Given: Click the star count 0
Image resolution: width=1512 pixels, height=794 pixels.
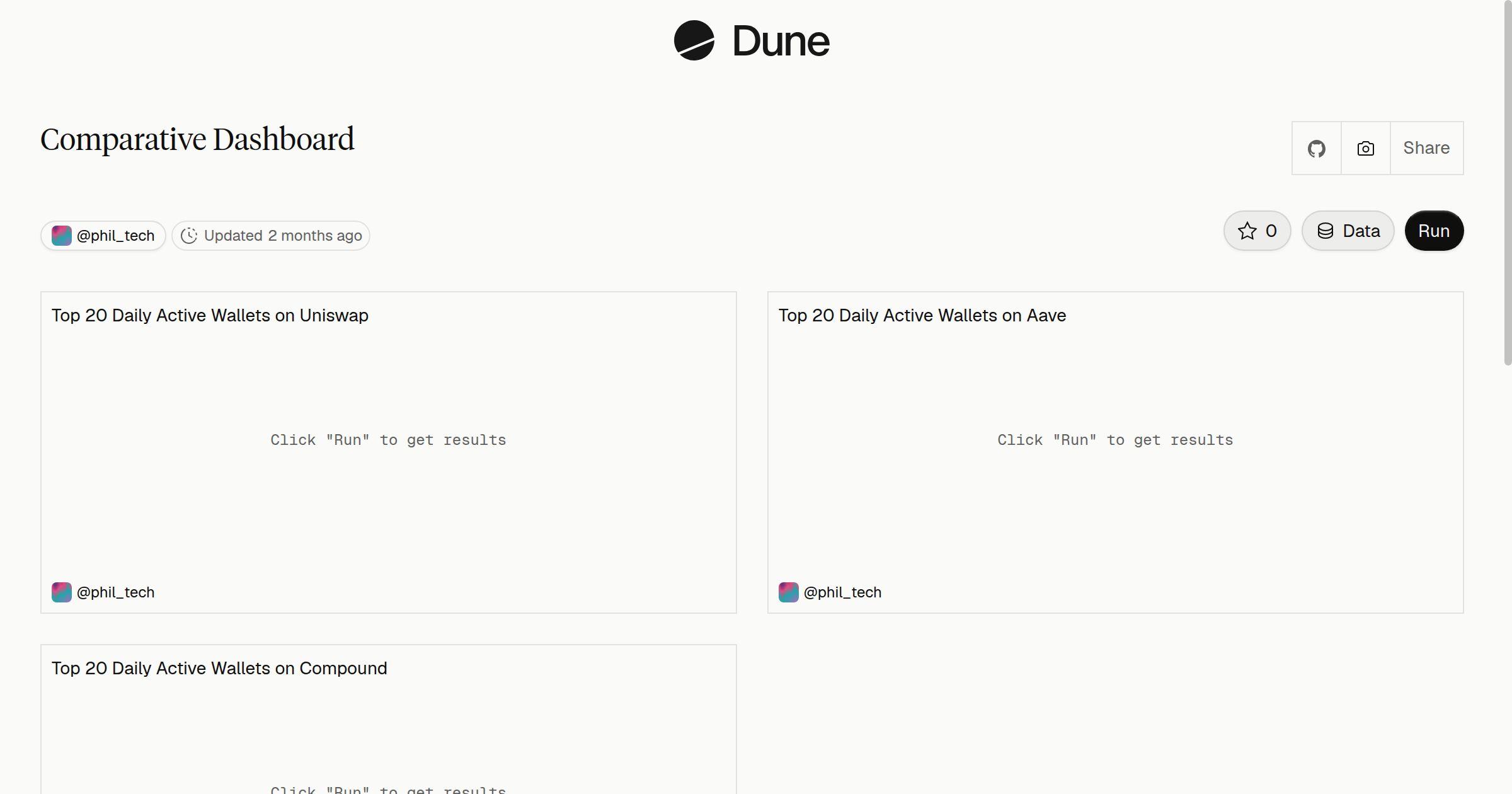Looking at the screenshot, I should 1271,231.
